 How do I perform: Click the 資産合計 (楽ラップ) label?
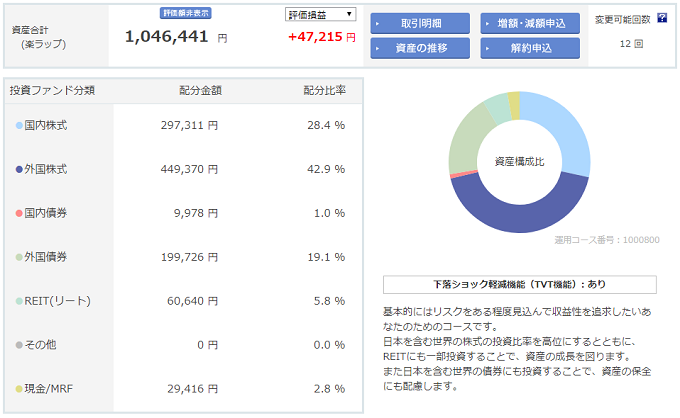tap(39, 37)
